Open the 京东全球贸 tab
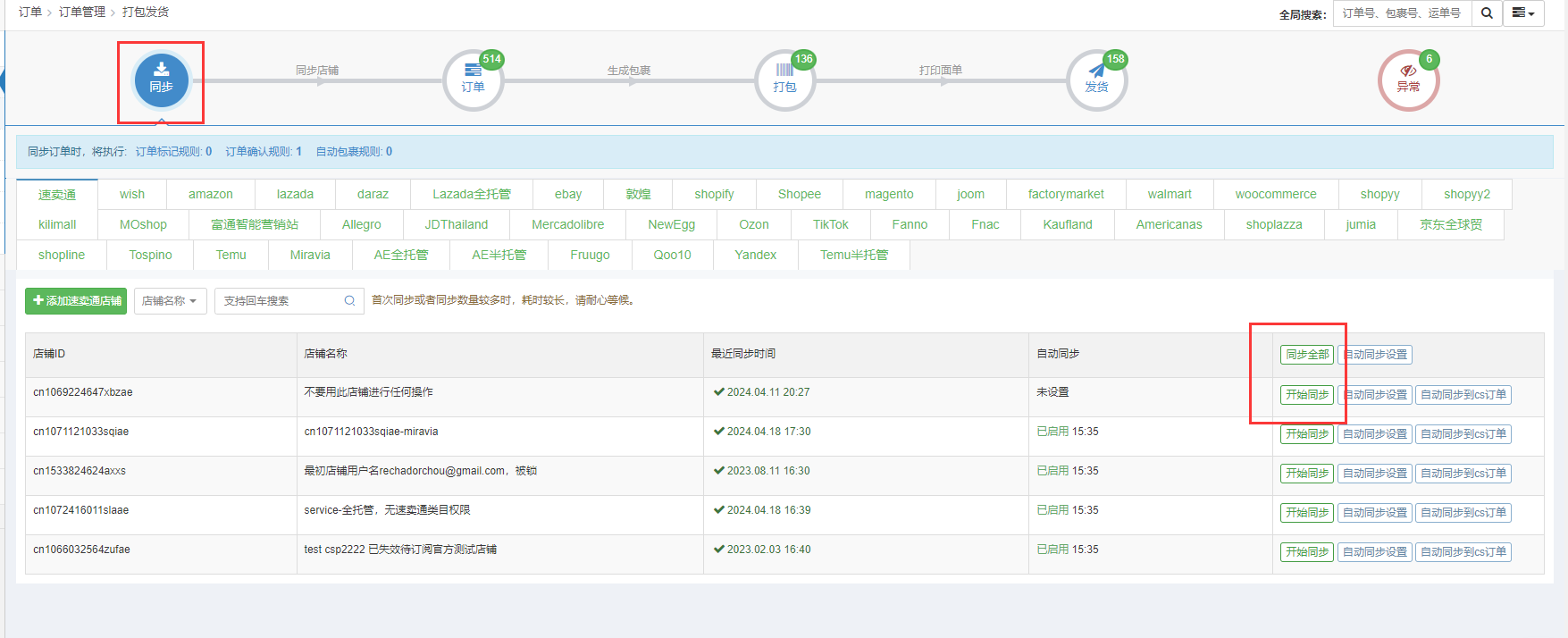 pos(1451,224)
